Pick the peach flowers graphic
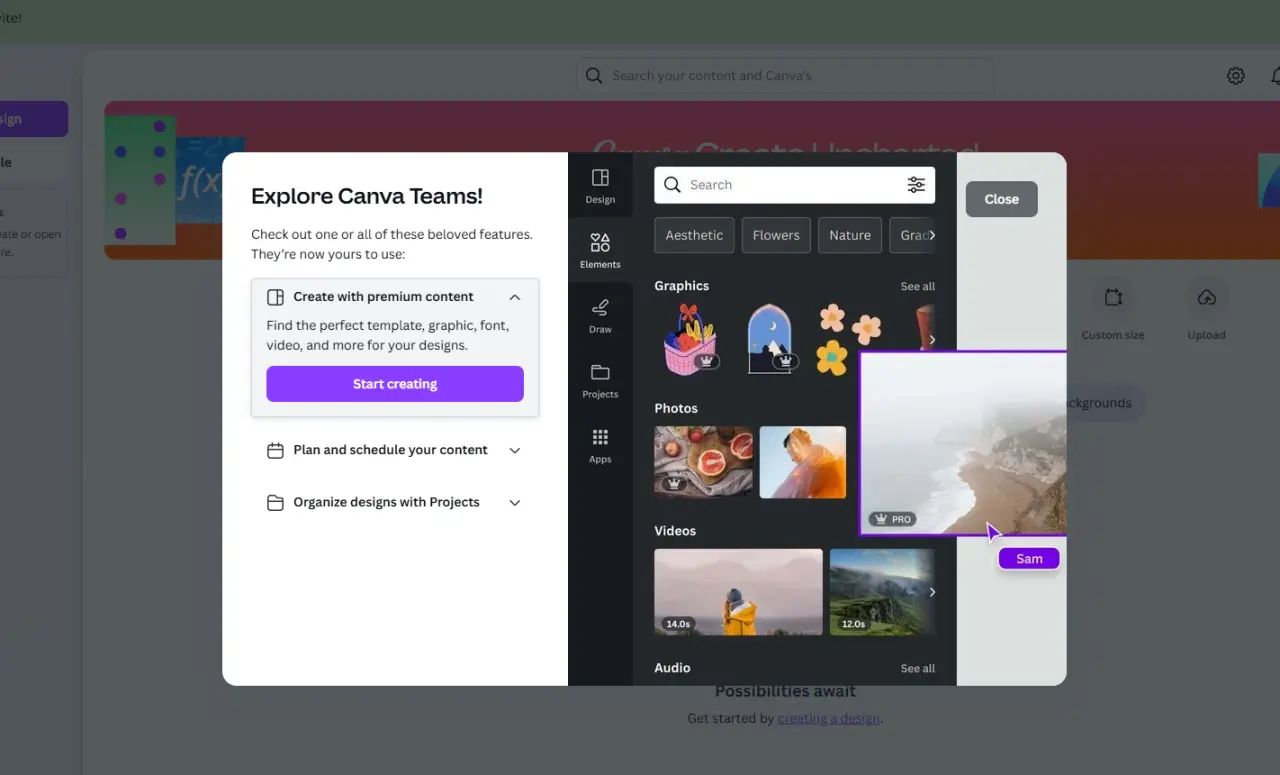Image resolution: width=1280 pixels, height=775 pixels. click(848, 339)
